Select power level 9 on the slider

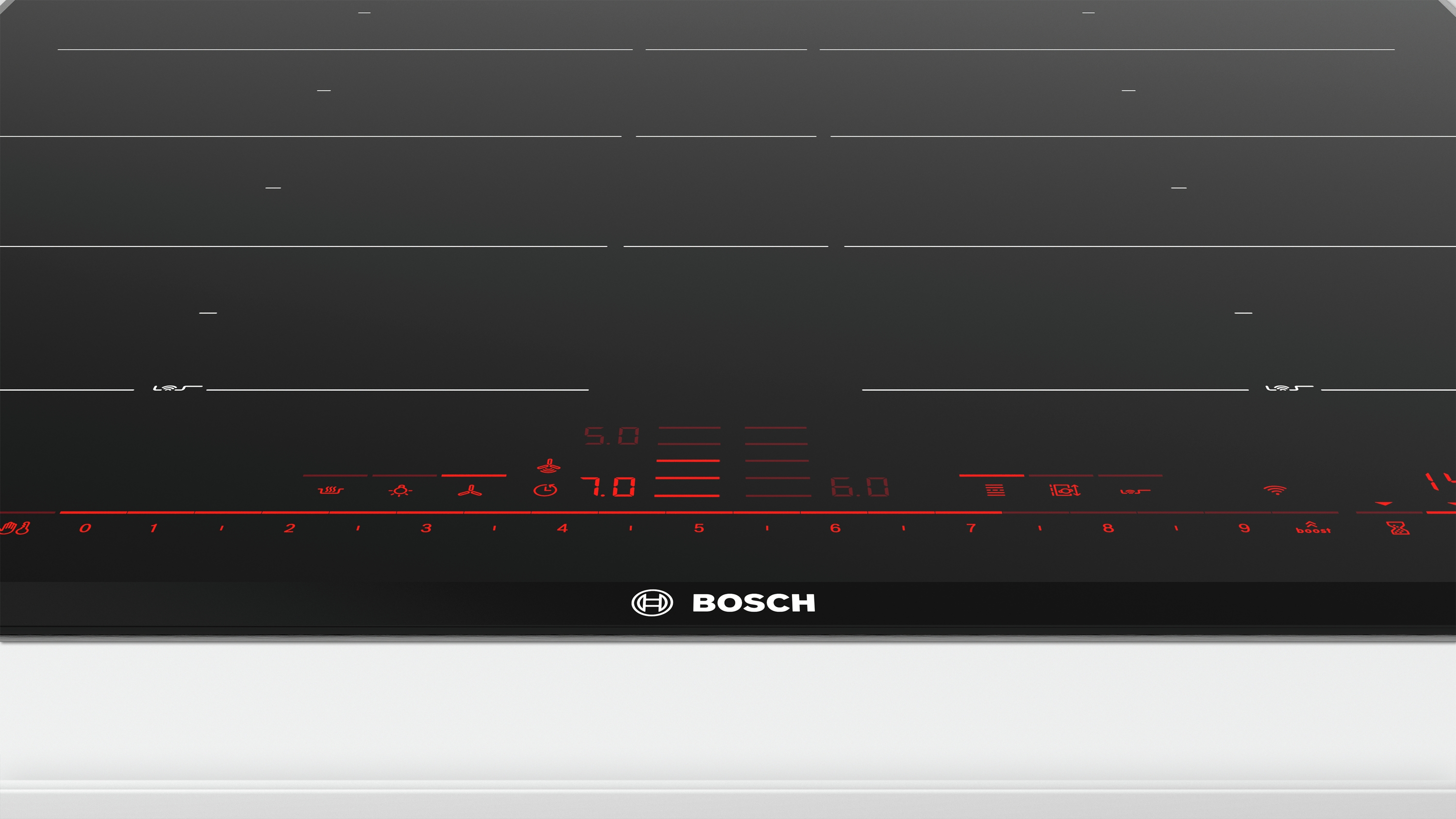tap(1244, 528)
